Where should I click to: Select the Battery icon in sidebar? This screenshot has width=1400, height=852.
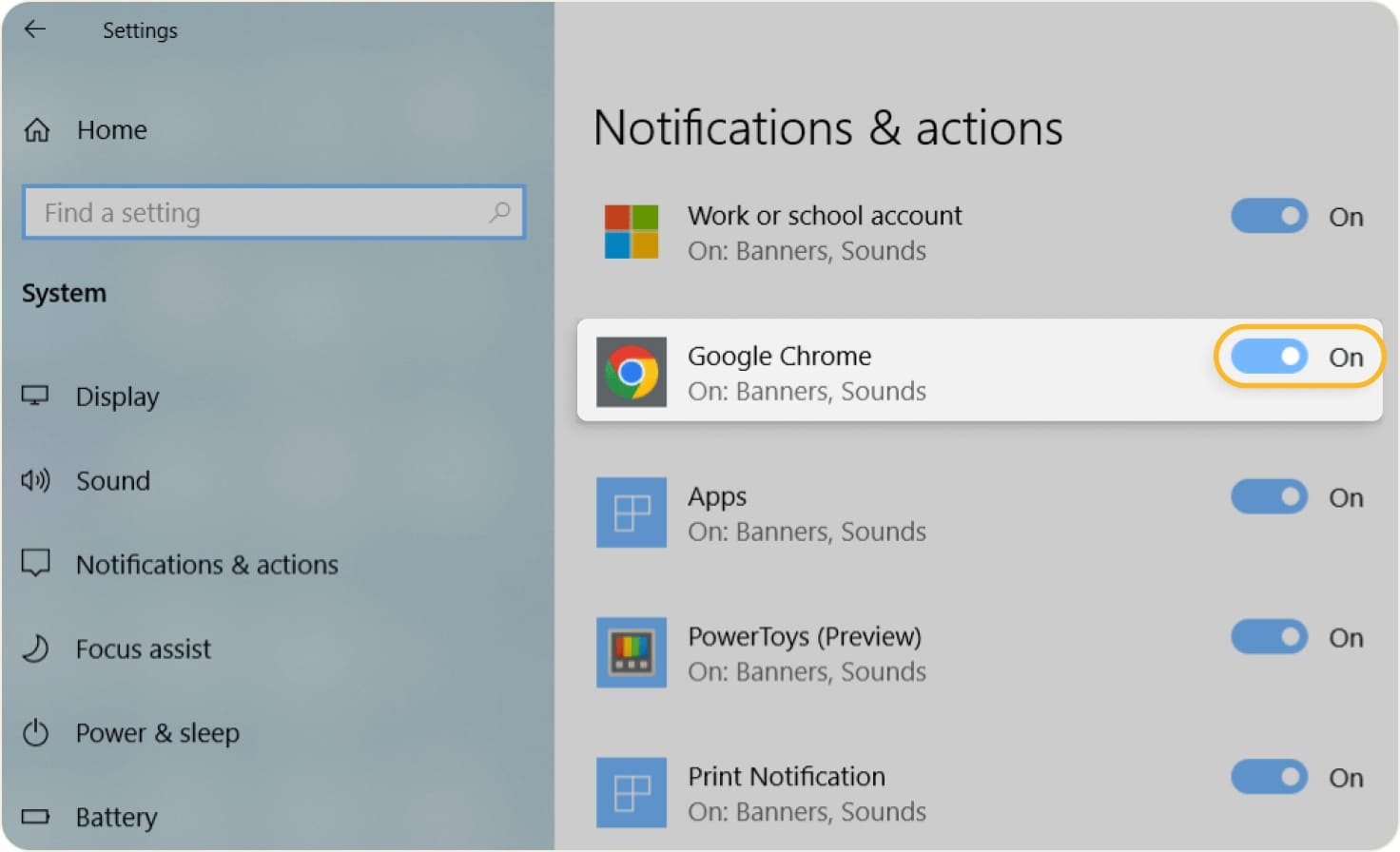(x=35, y=817)
